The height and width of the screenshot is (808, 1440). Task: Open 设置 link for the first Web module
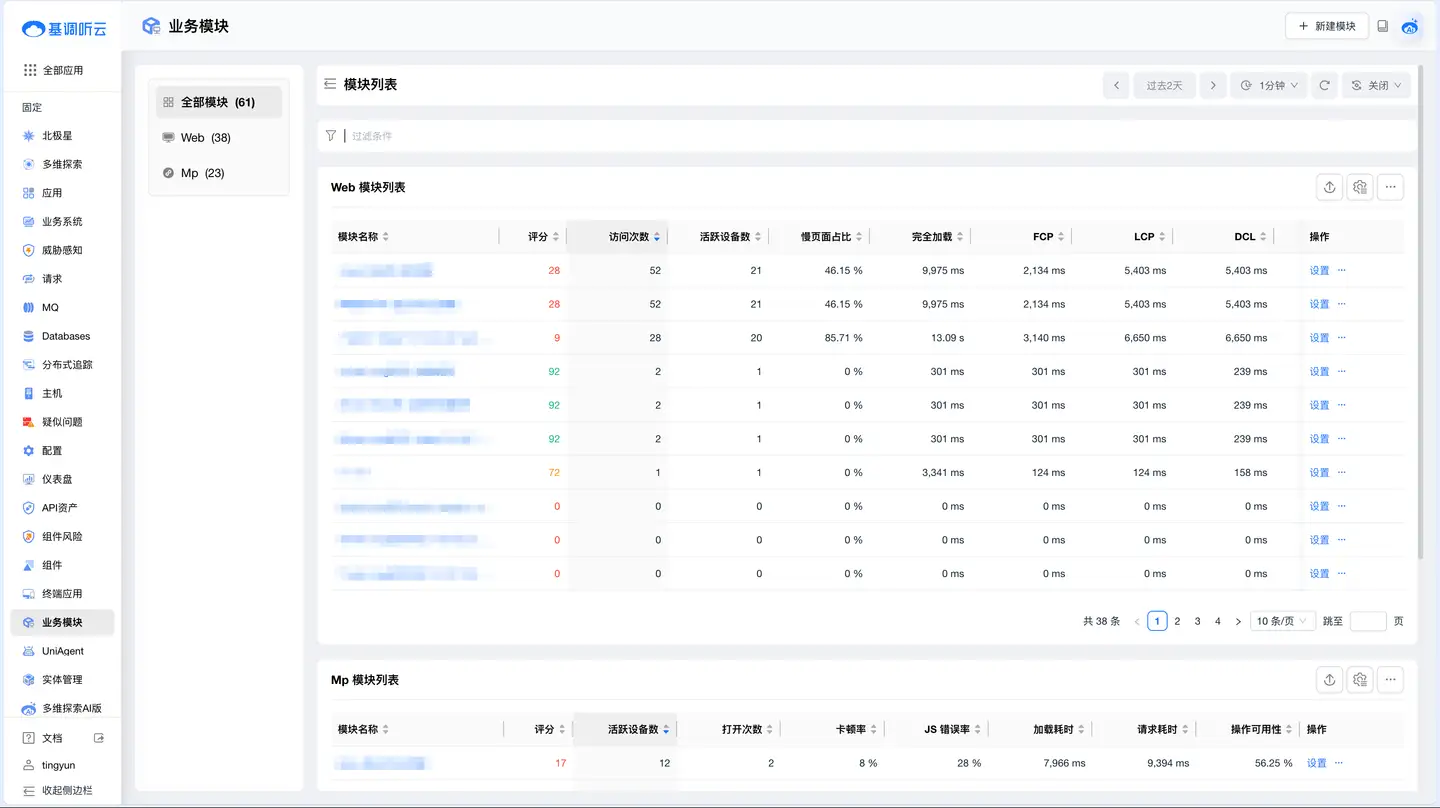click(1317, 270)
